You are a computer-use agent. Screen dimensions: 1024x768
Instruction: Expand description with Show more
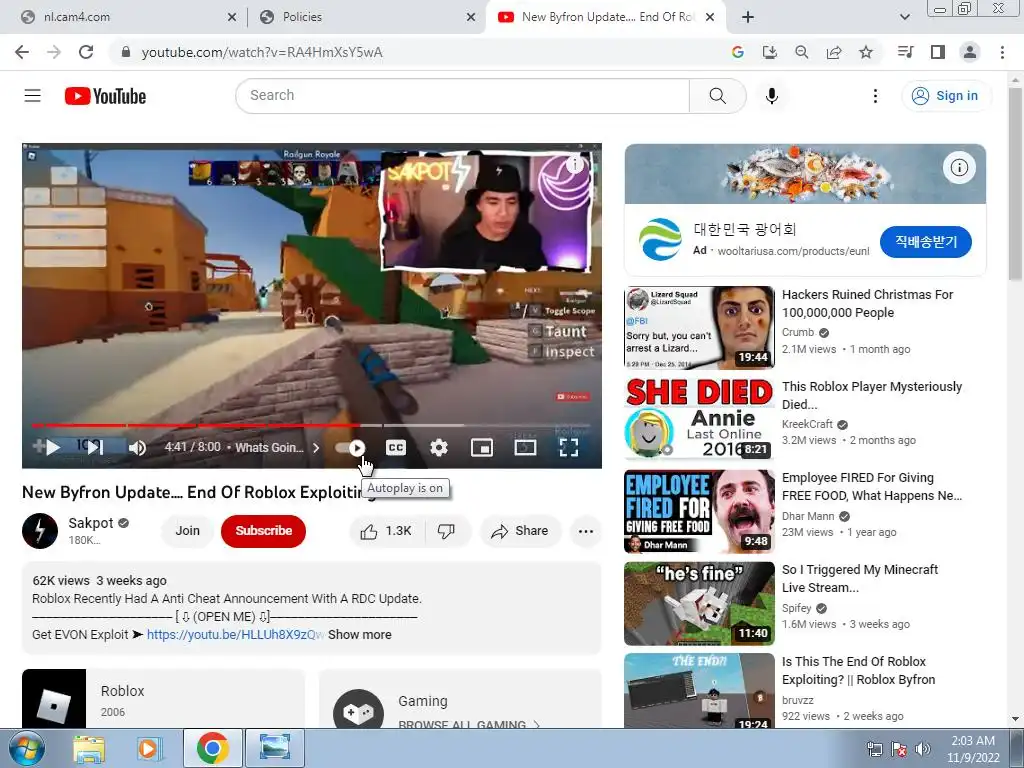point(360,635)
